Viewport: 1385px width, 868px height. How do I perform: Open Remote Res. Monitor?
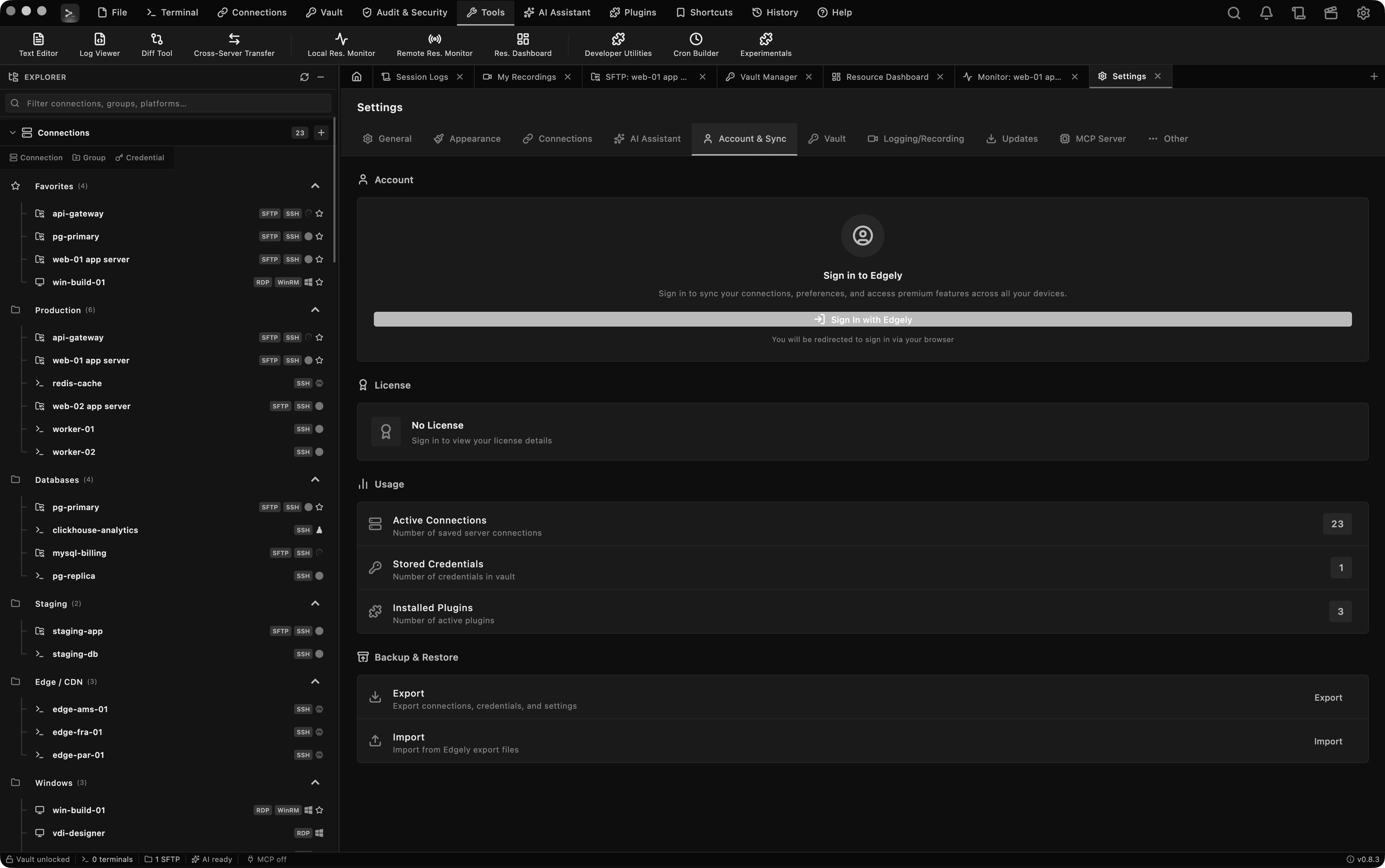[x=435, y=45]
